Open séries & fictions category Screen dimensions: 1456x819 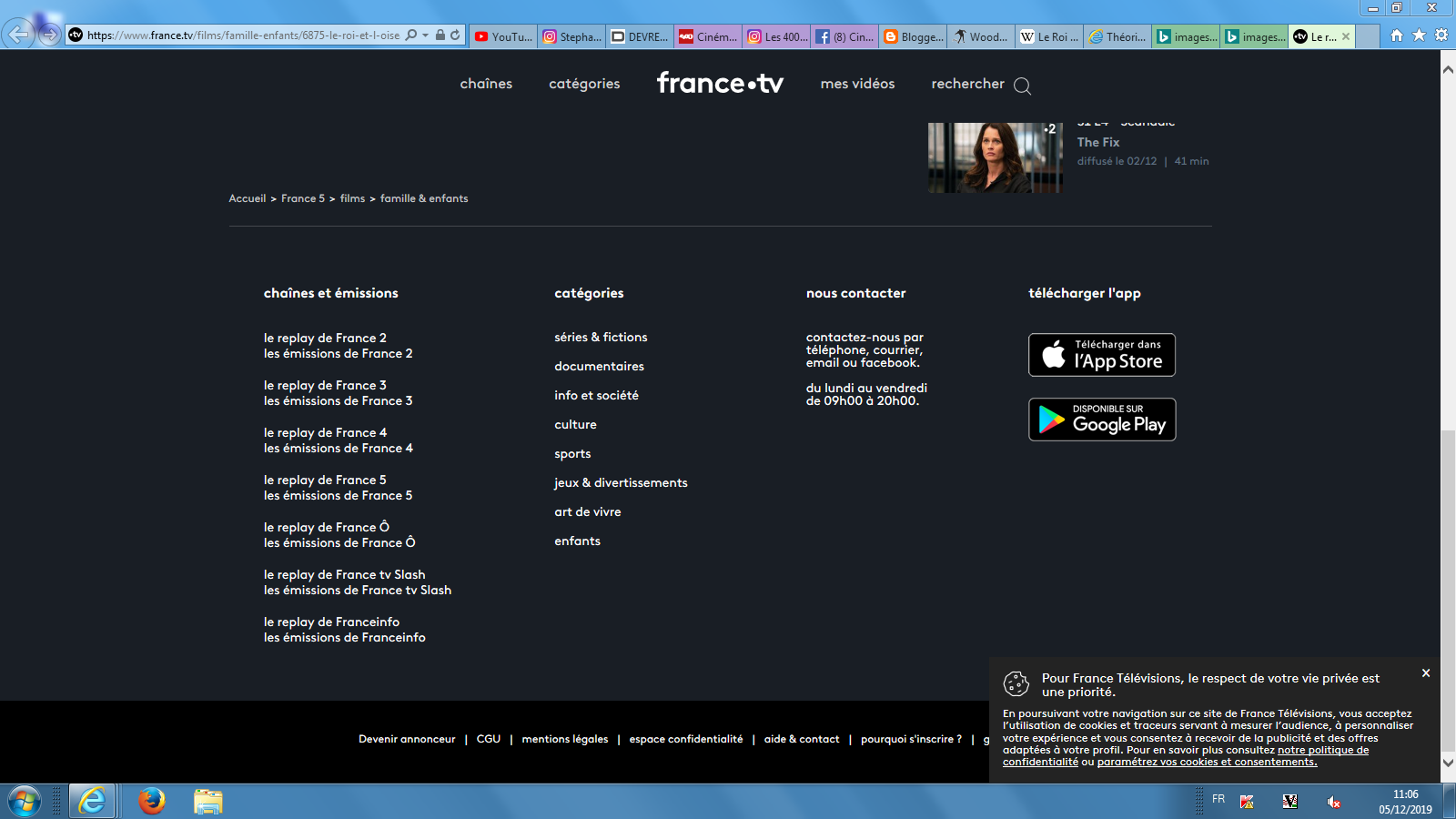coord(601,337)
